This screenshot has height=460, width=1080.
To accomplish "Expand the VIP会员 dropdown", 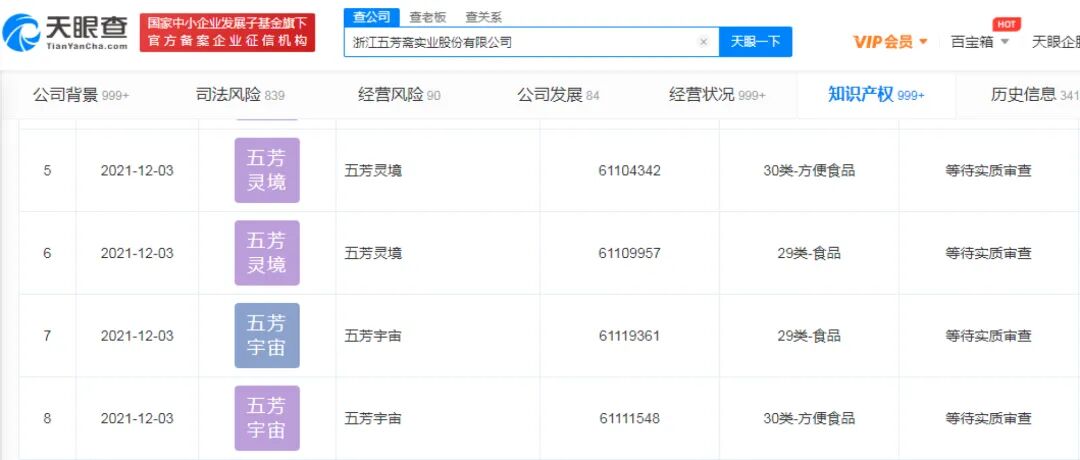I will click(x=891, y=42).
